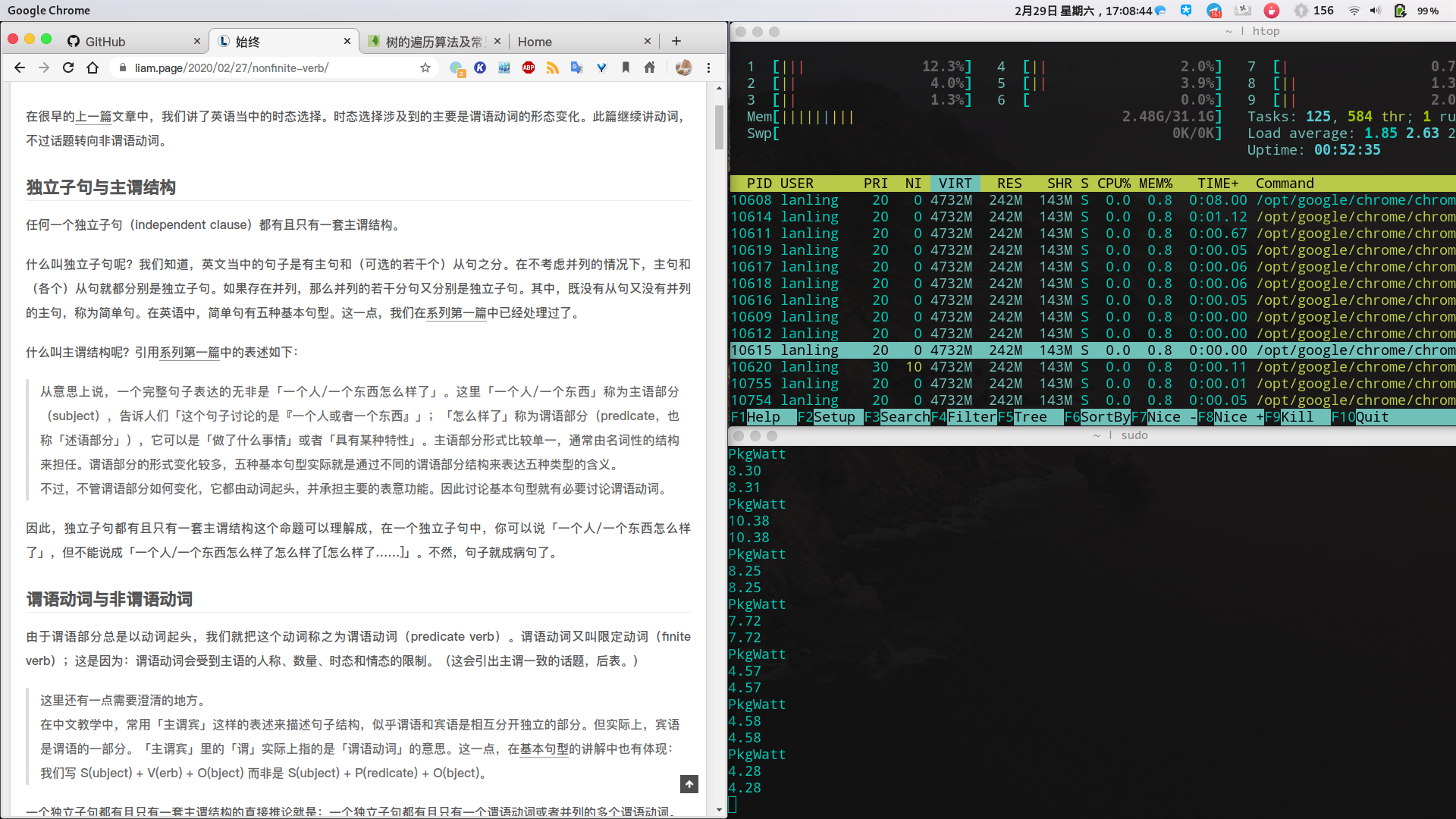Screen dimensions: 1456x819
Task: Open the RSS feed extension
Action: click(x=553, y=68)
